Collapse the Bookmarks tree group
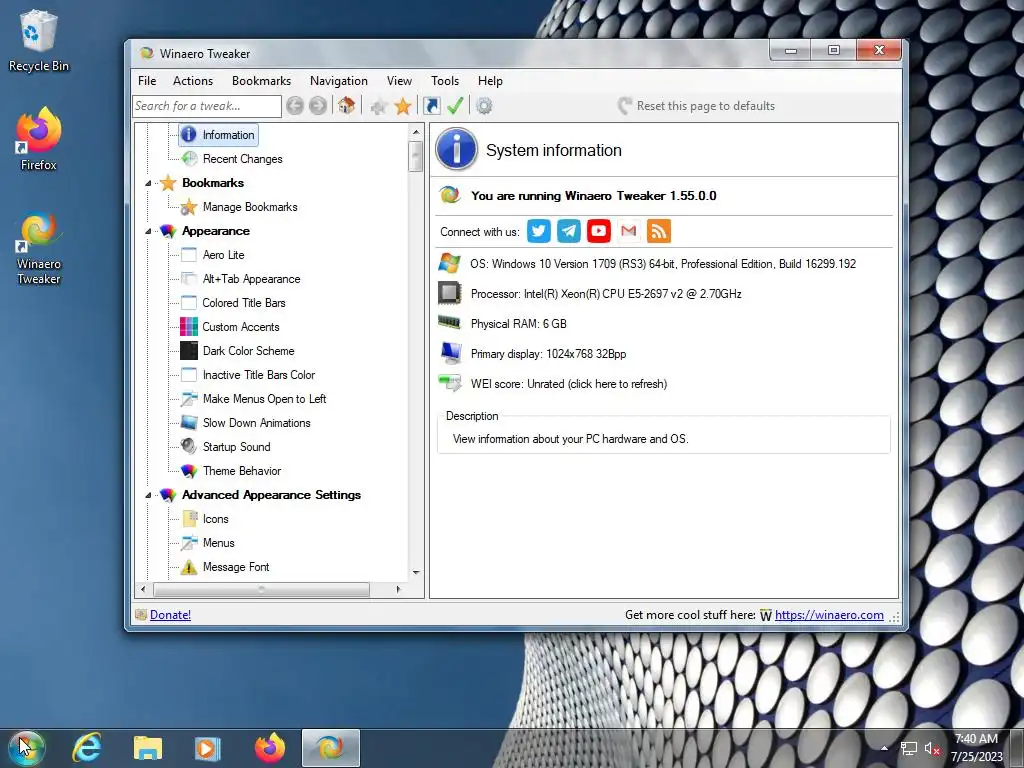This screenshot has width=1024, height=768. (148, 184)
